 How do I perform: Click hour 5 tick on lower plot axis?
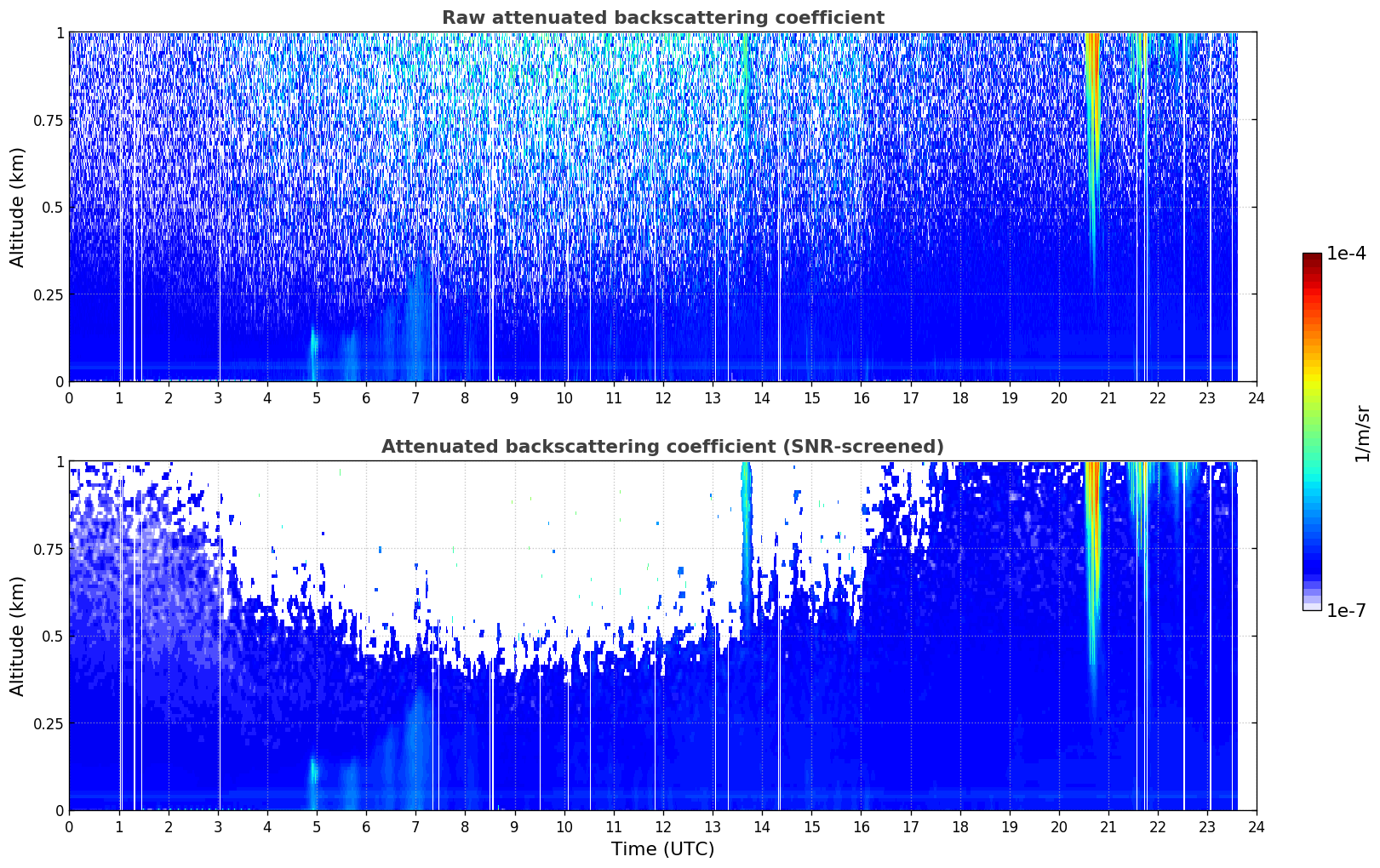pyautogui.click(x=317, y=826)
